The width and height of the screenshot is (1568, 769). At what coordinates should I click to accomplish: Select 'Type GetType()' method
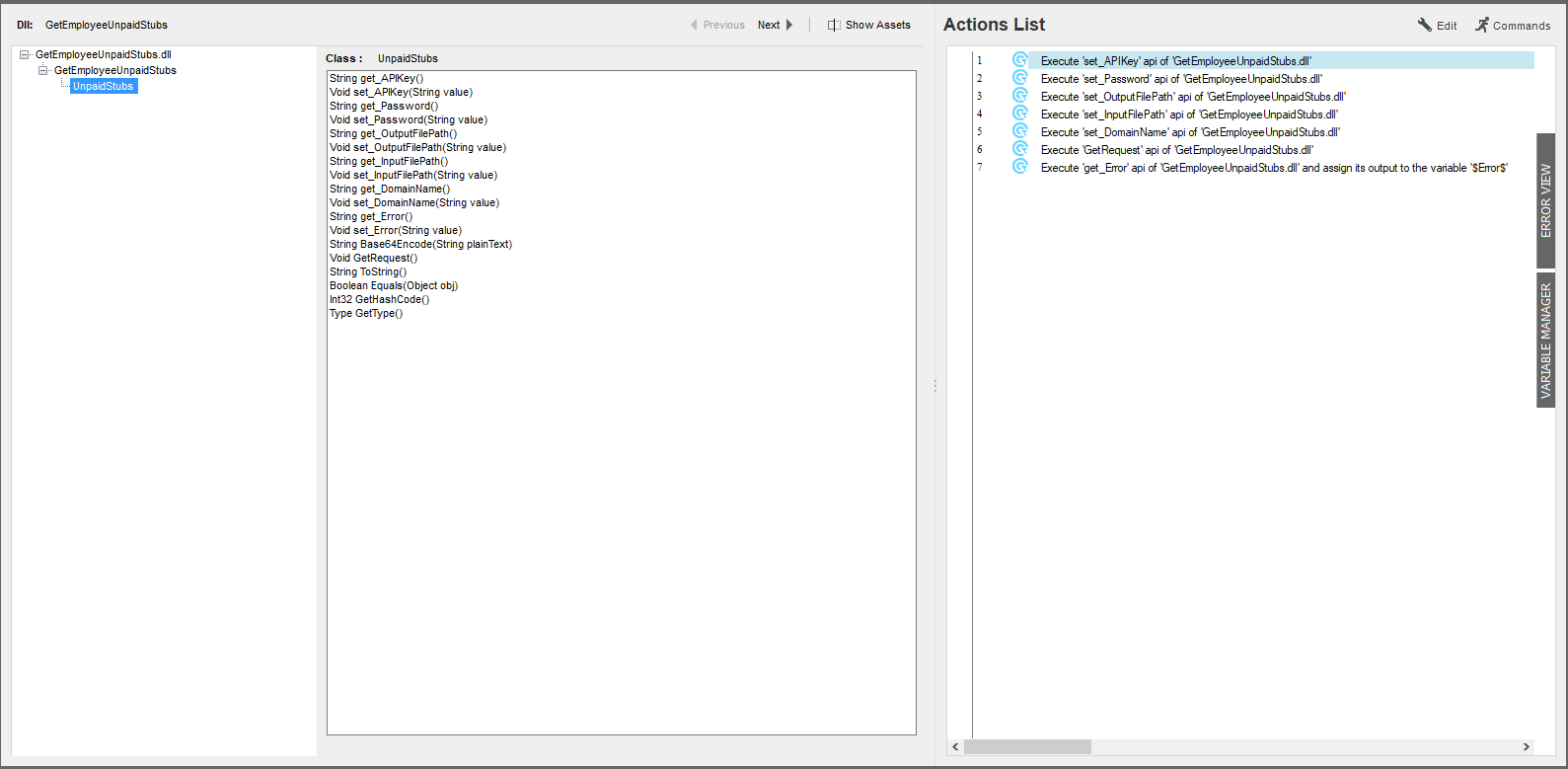pyautogui.click(x=366, y=314)
